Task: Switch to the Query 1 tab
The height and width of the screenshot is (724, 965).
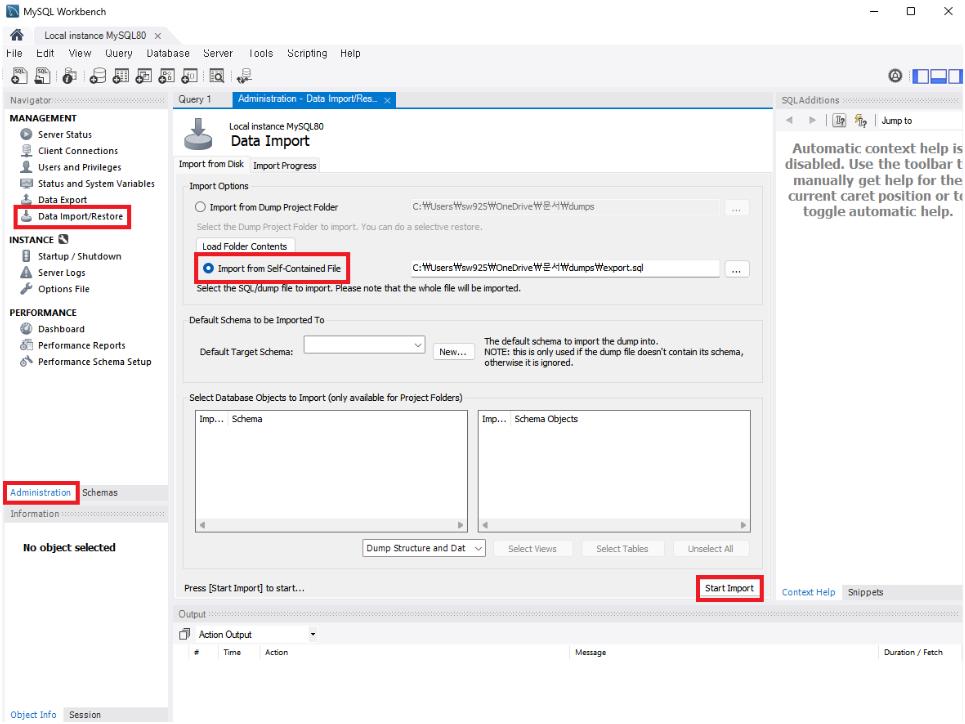Action: [195, 99]
